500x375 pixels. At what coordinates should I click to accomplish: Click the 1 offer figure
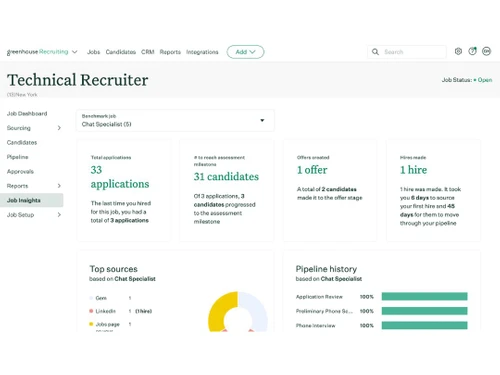click(x=312, y=170)
